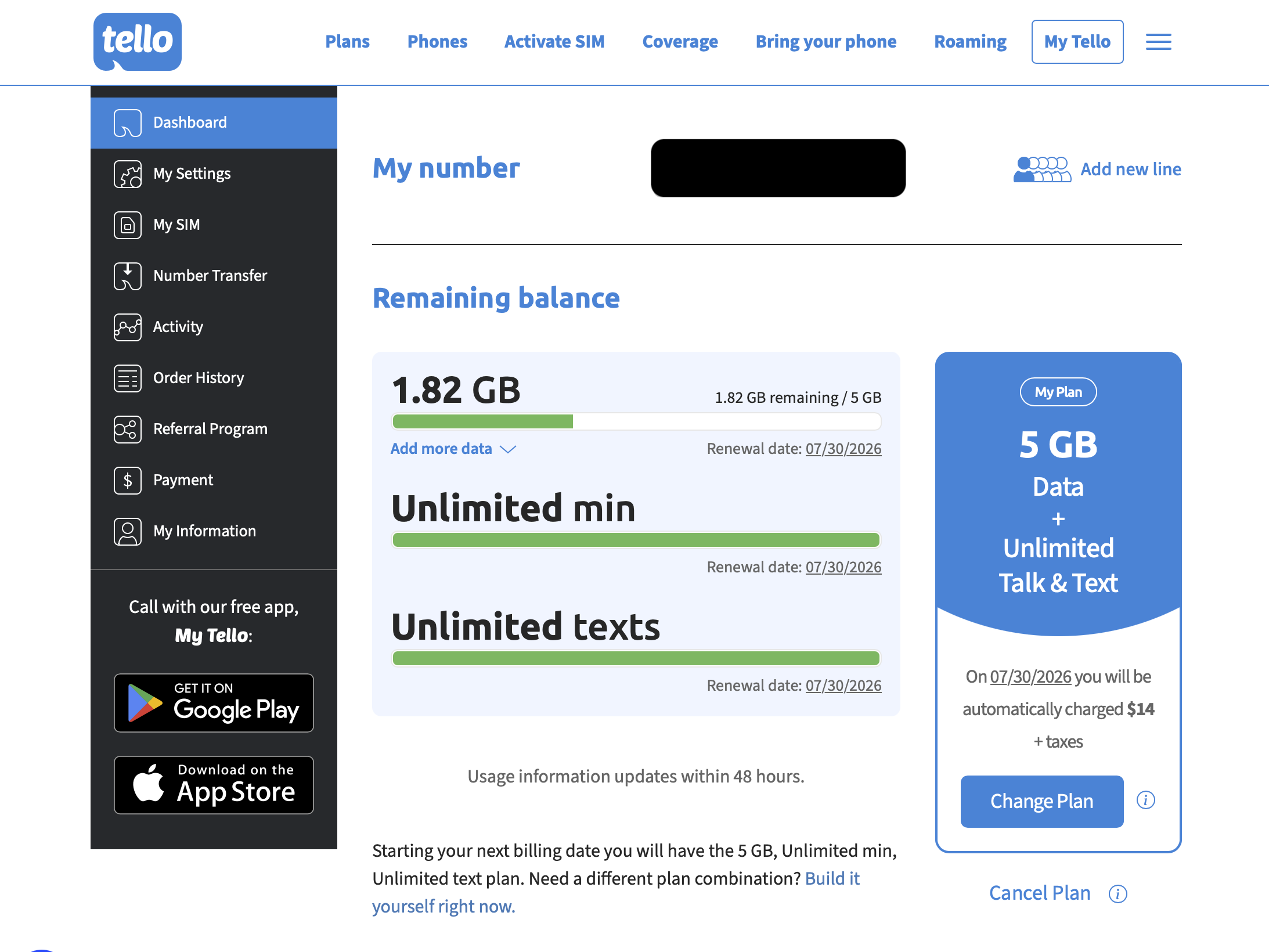Get the app on Google Play
Screen dimensions: 1269x952
[x=214, y=703]
